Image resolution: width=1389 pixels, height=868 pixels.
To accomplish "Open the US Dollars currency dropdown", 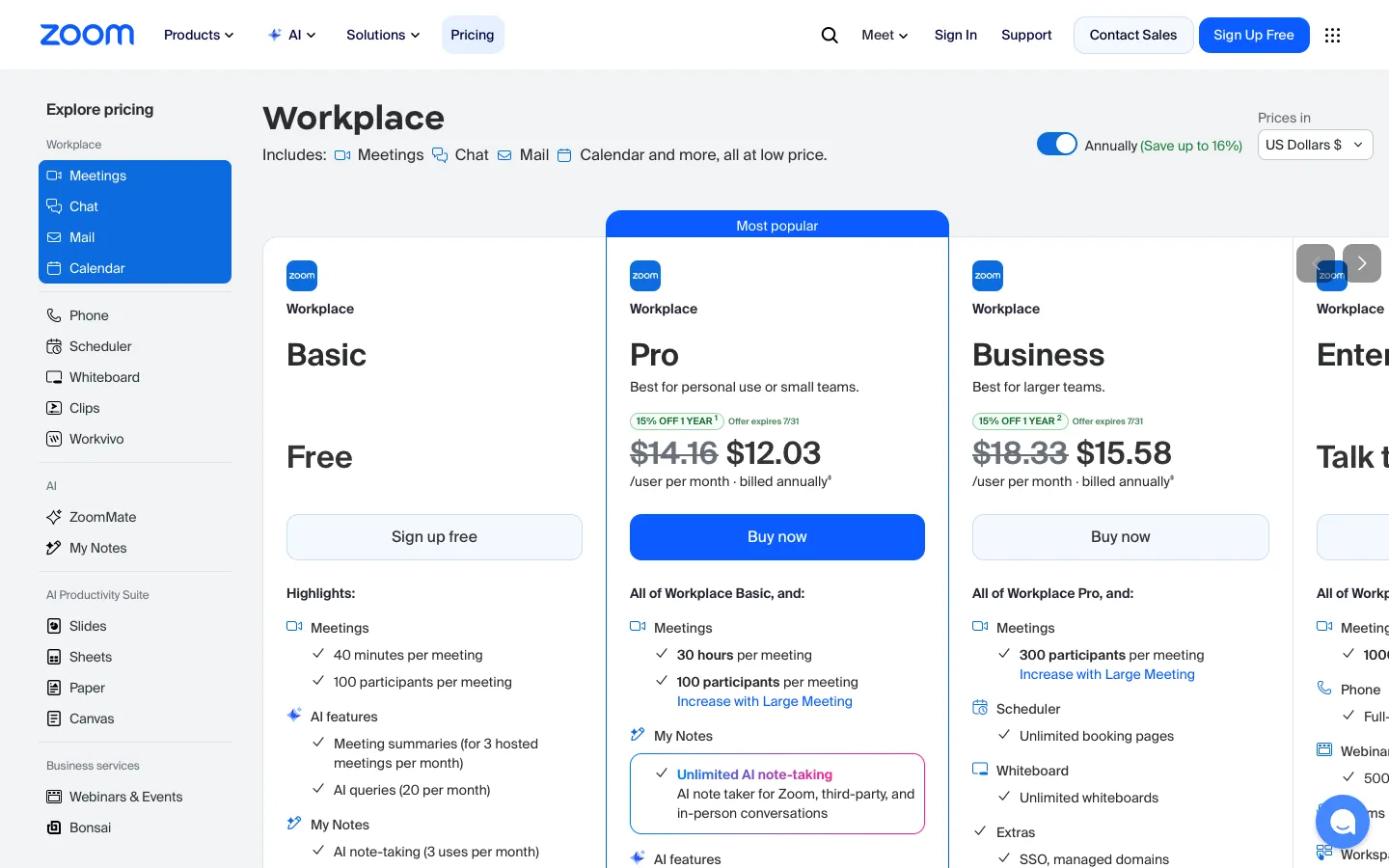I will [1315, 145].
